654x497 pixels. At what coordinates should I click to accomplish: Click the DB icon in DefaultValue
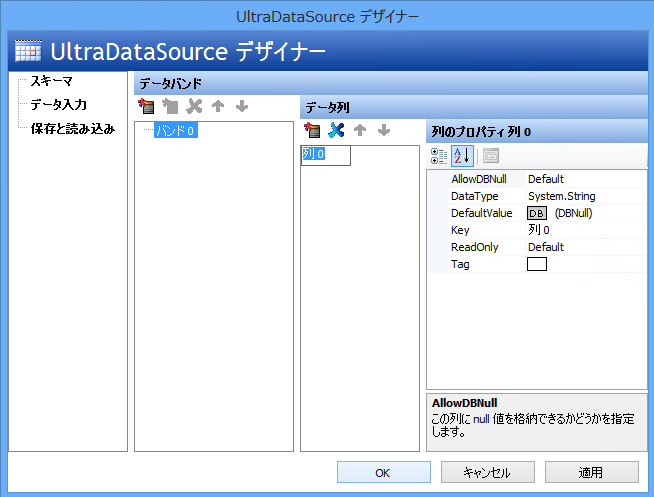537,213
